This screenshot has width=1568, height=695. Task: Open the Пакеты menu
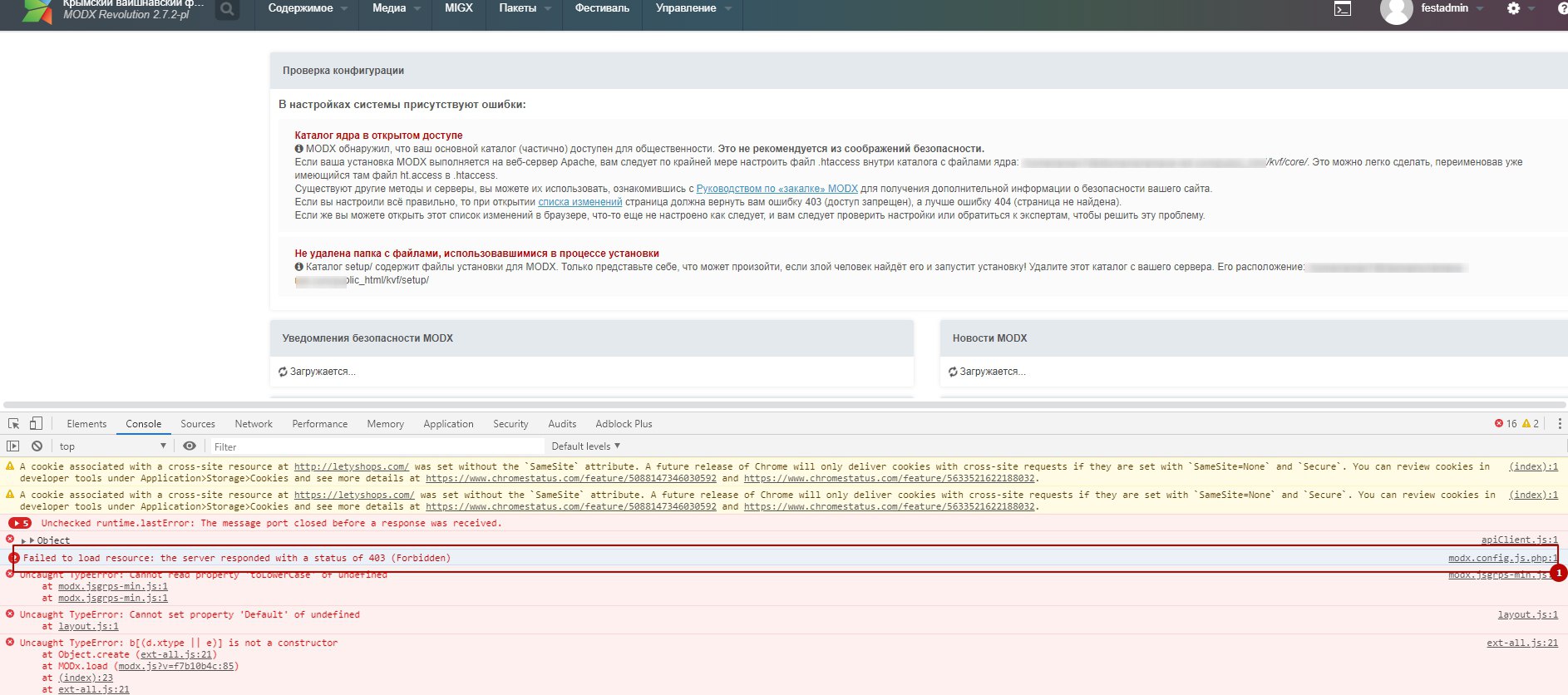525,8
